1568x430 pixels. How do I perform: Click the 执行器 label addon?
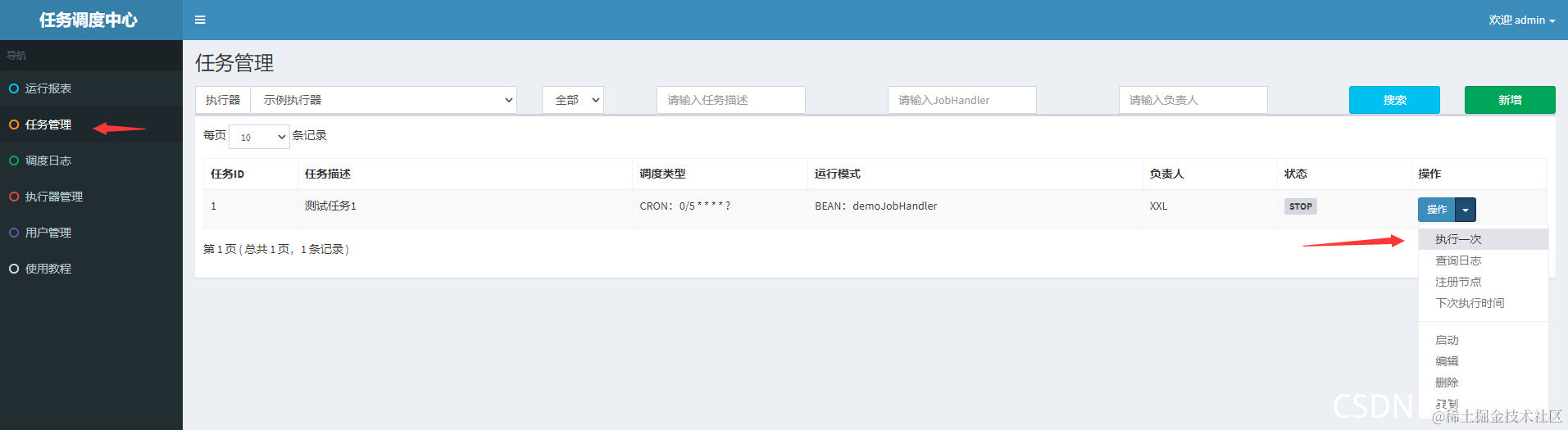pyautogui.click(x=223, y=100)
